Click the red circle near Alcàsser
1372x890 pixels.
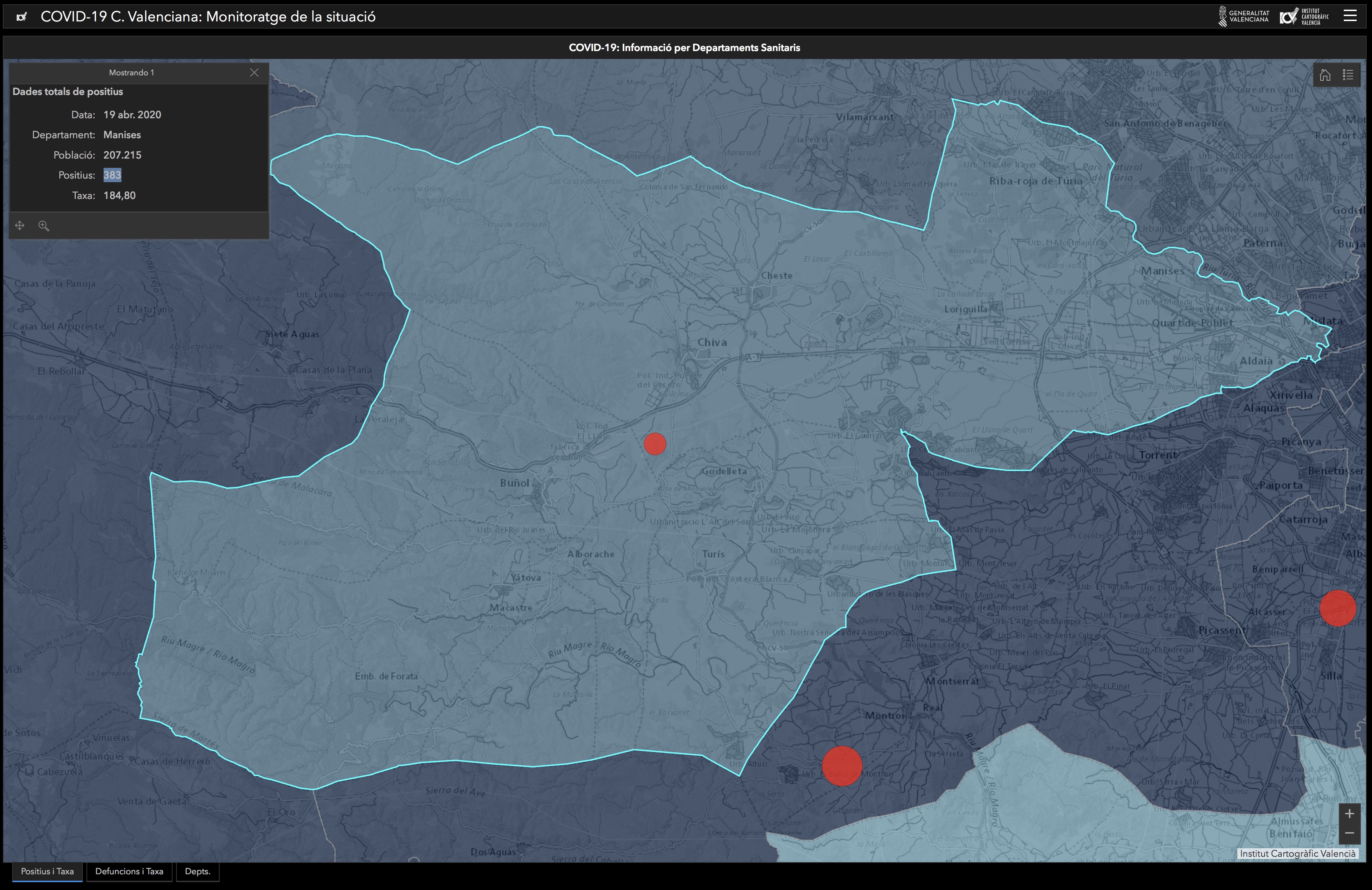point(1337,608)
